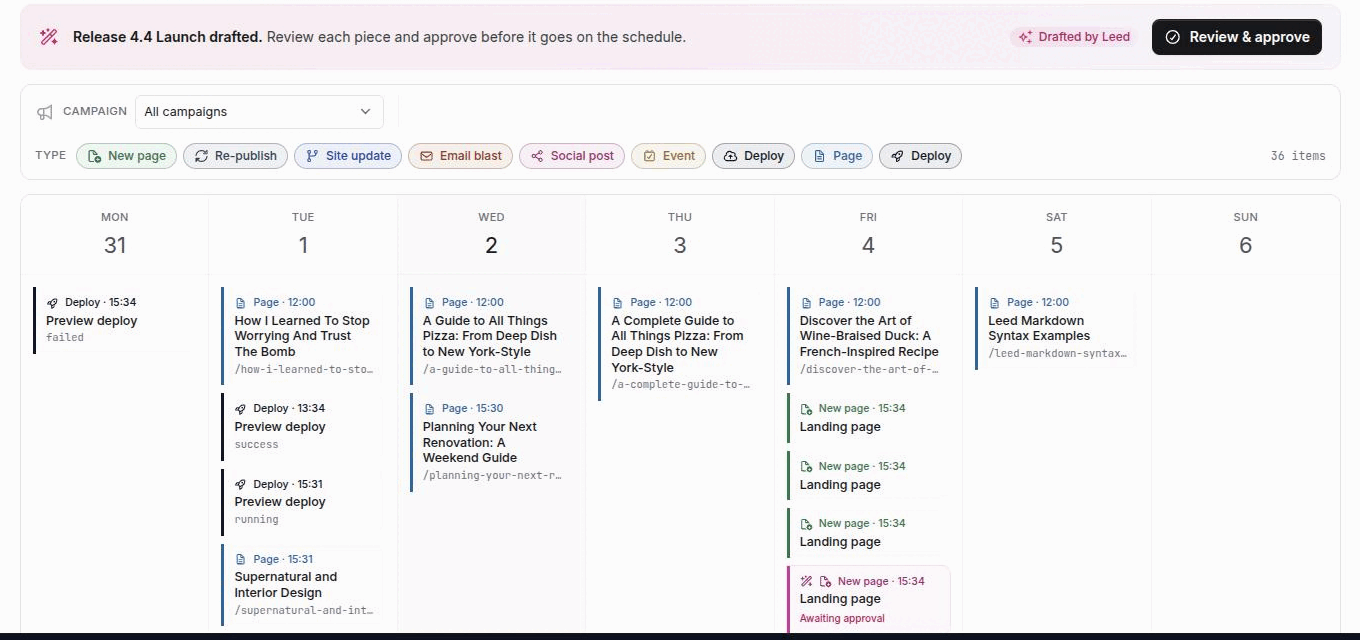This screenshot has width=1360, height=640.
Task: Open the failed Preview deploy on Monday
Action: click(114, 320)
